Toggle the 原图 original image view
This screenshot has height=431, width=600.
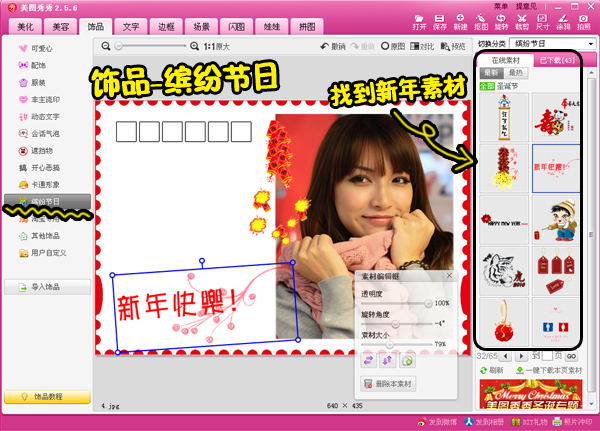[x=393, y=46]
